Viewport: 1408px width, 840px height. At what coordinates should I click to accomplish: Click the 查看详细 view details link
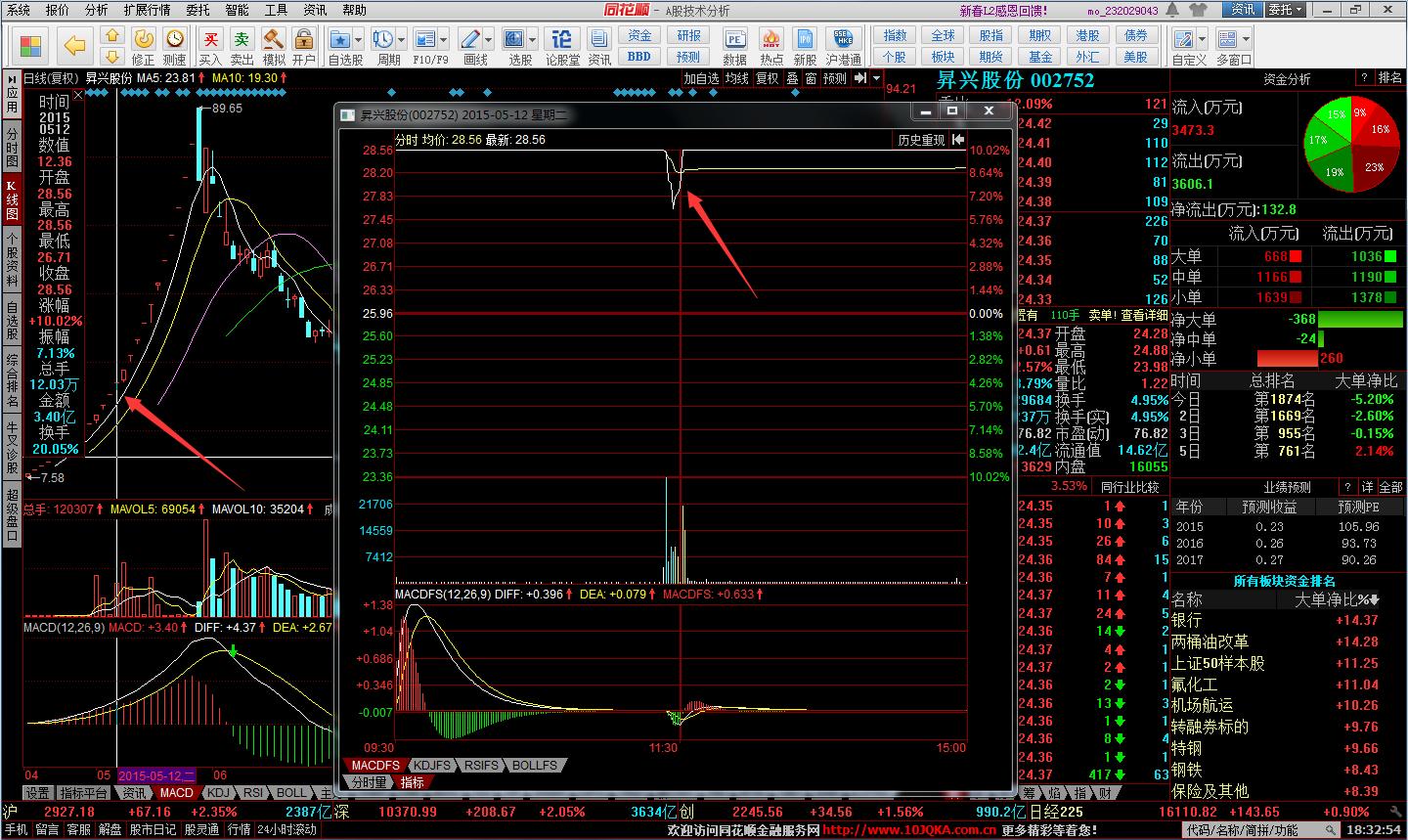[1144, 315]
